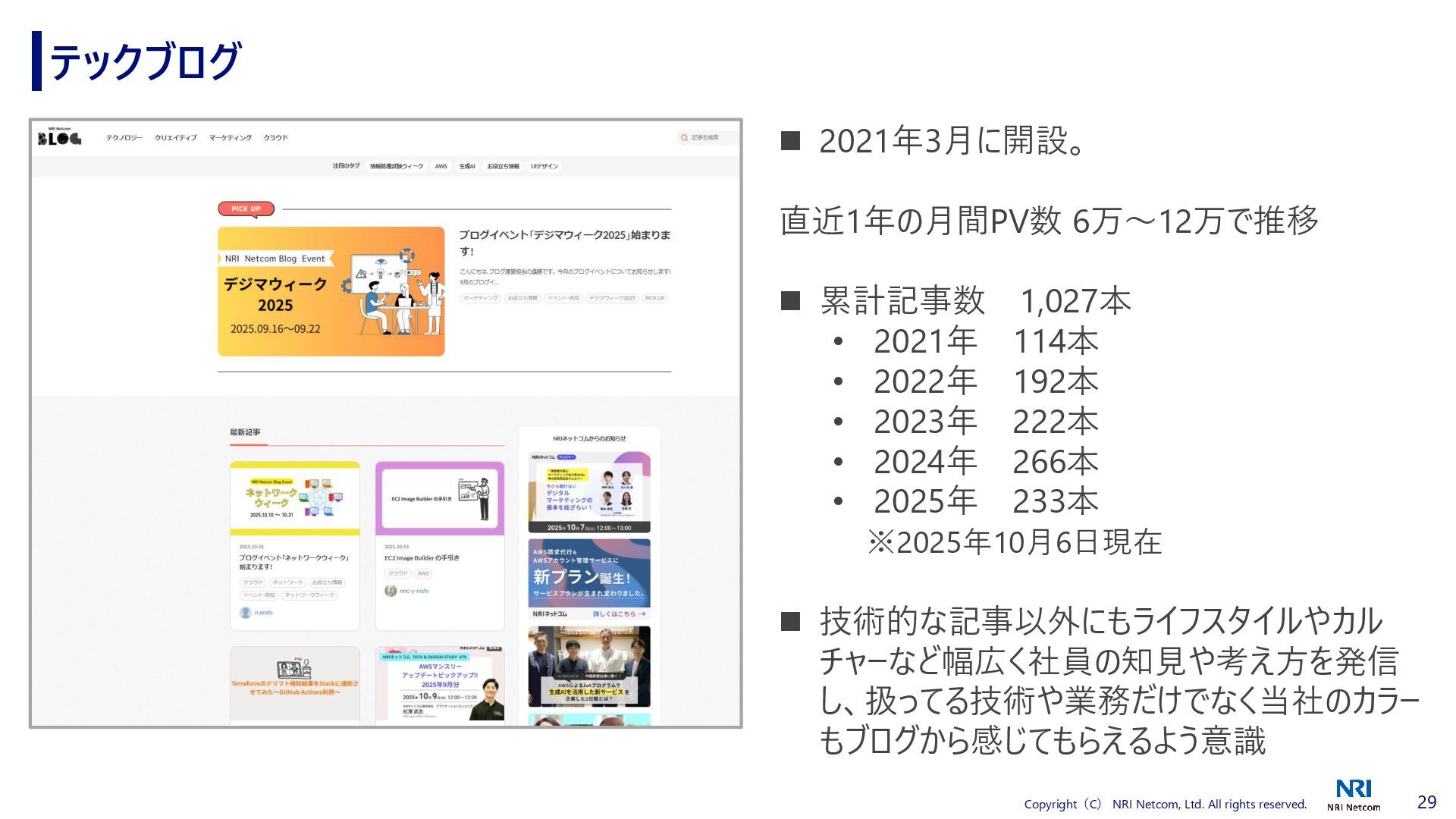The image size is (1456, 819).
Task: Click the nnc-y-nishi author avatar
Action: 391,591
